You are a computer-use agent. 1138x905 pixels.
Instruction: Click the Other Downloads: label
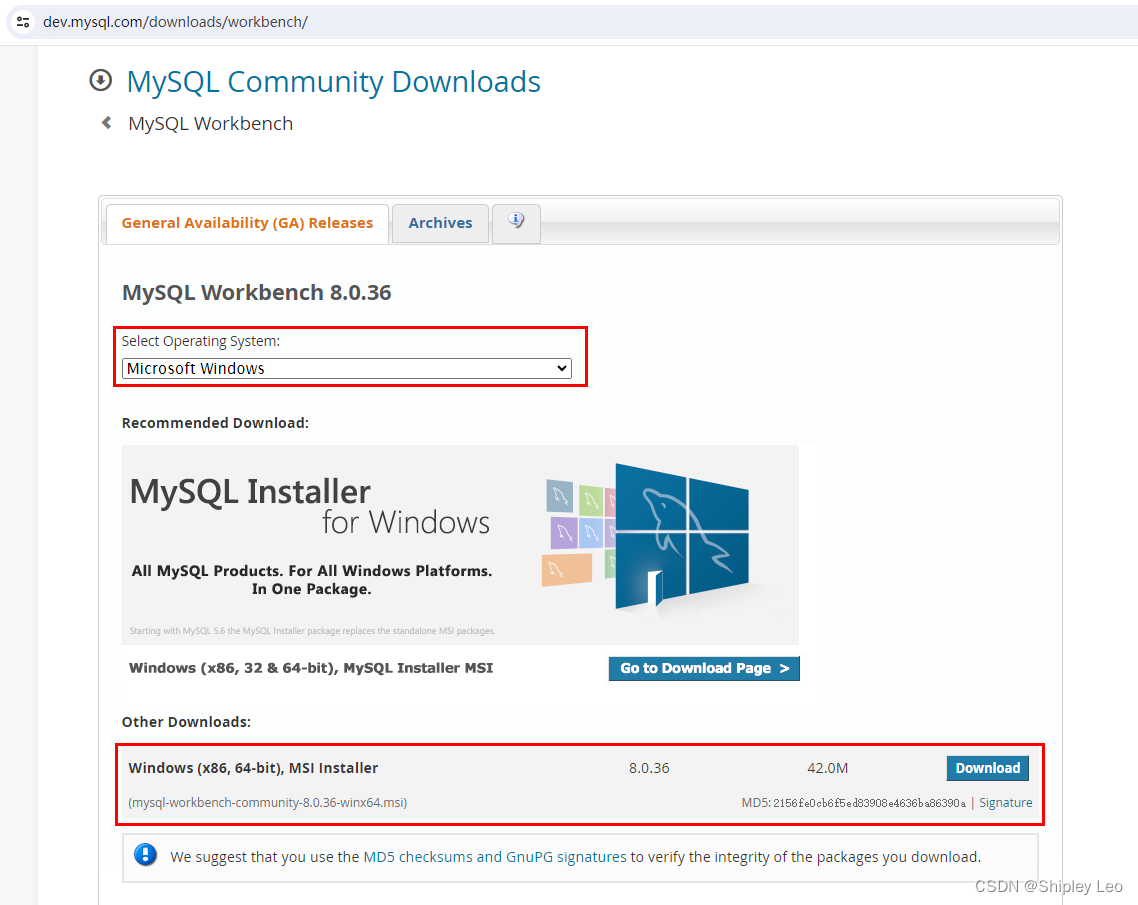[186, 722]
